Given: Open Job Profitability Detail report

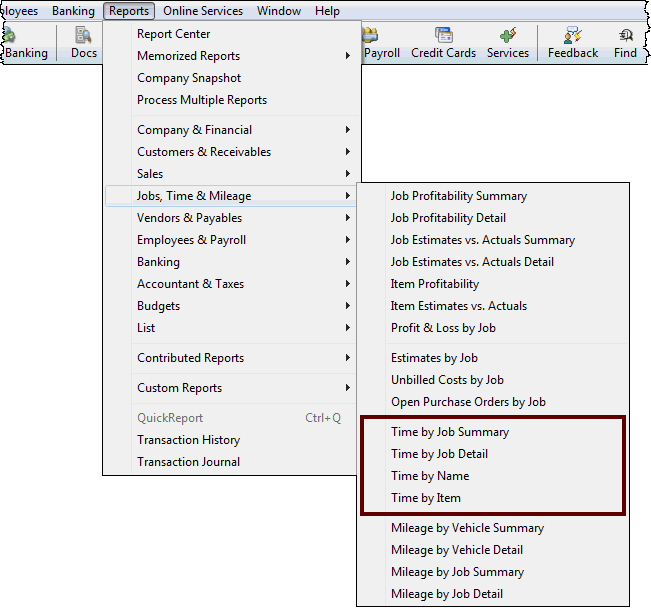Looking at the screenshot, I should [x=493, y=218].
